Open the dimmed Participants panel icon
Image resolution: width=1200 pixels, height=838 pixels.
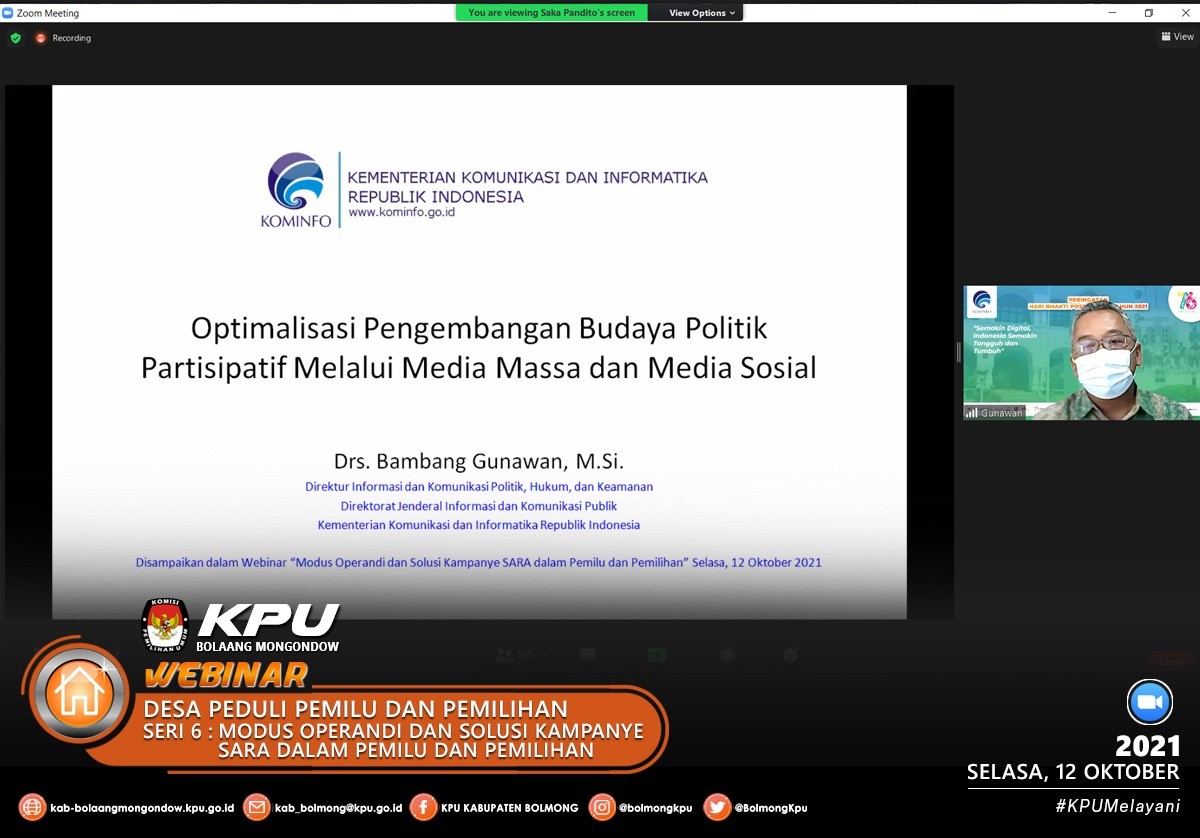click(x=504, y=656)
